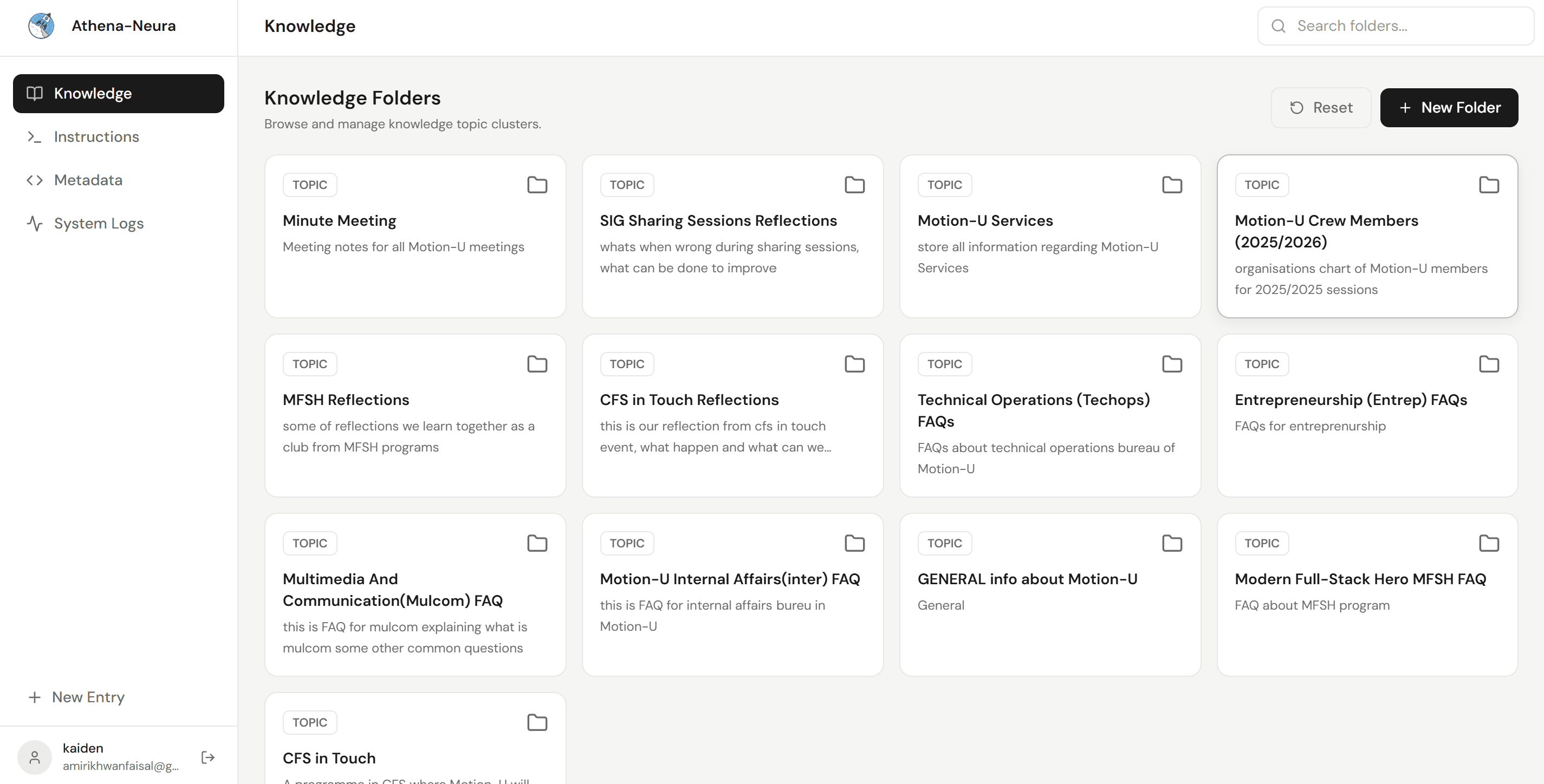Click folder icon on SIG Sharing Sessions Reflections card

coord(855,185)
